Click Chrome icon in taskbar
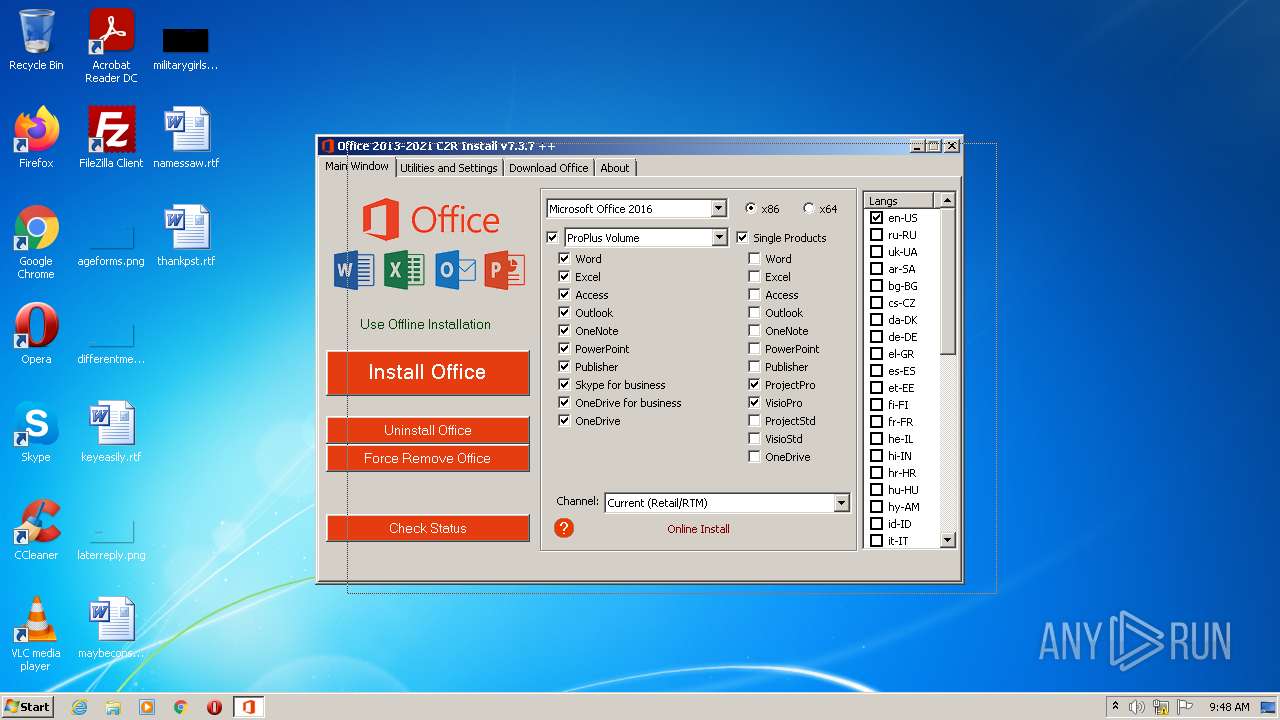Viewport: 1280px width, 720px height. click(181, 707)
